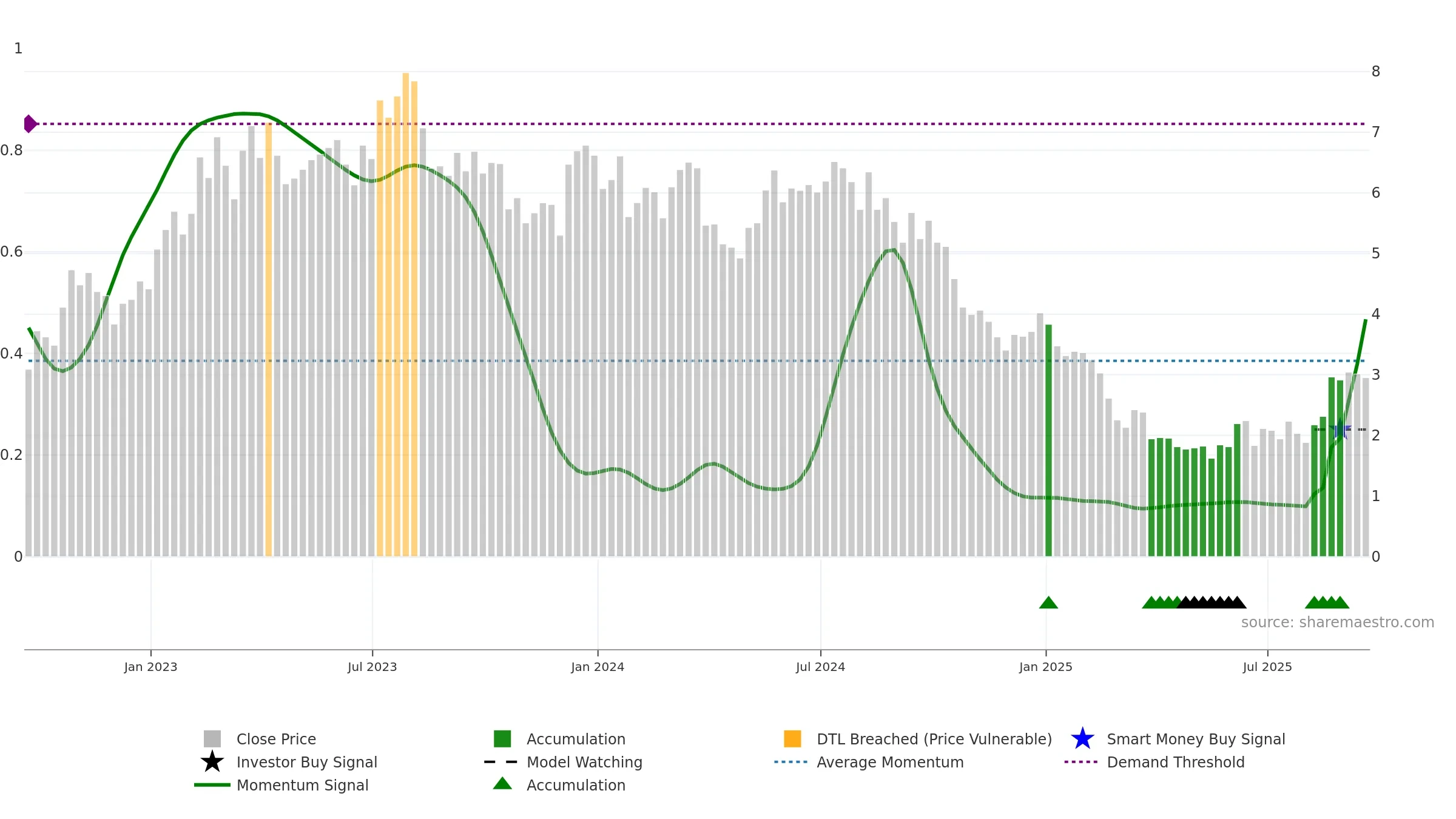Click the orange DTL Breached legend square
Image resolution: width=1456 pixels, height=819 pixels.
(x=792, y=739)
